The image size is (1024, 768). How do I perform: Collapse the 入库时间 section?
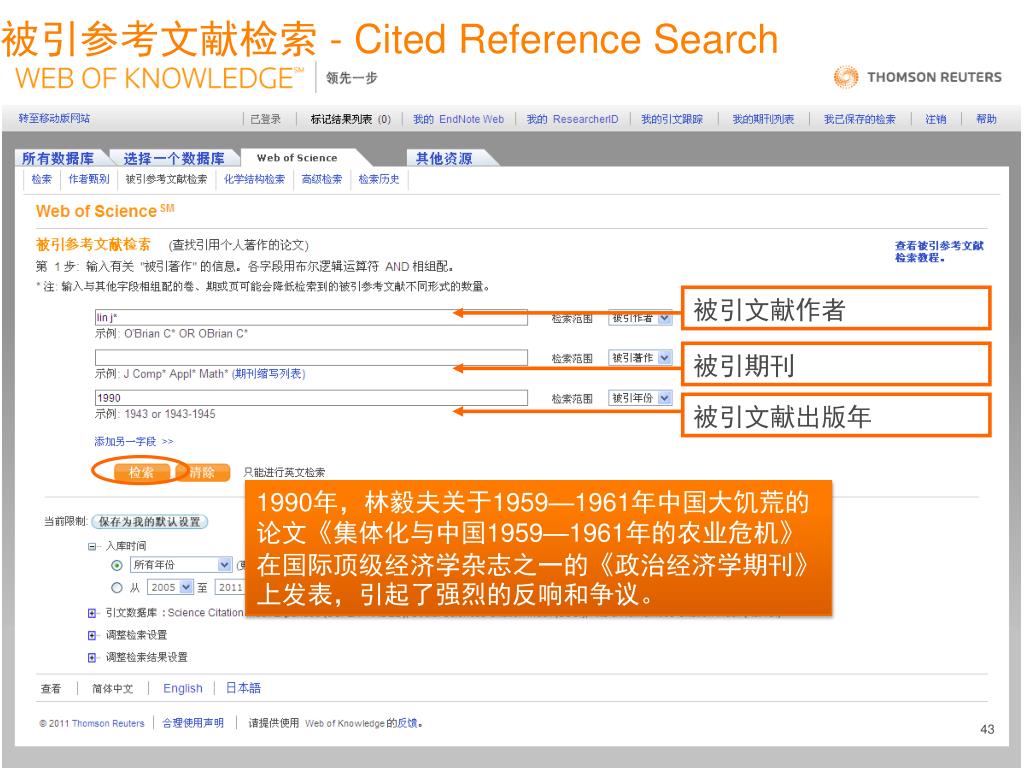tap(92, 546)
